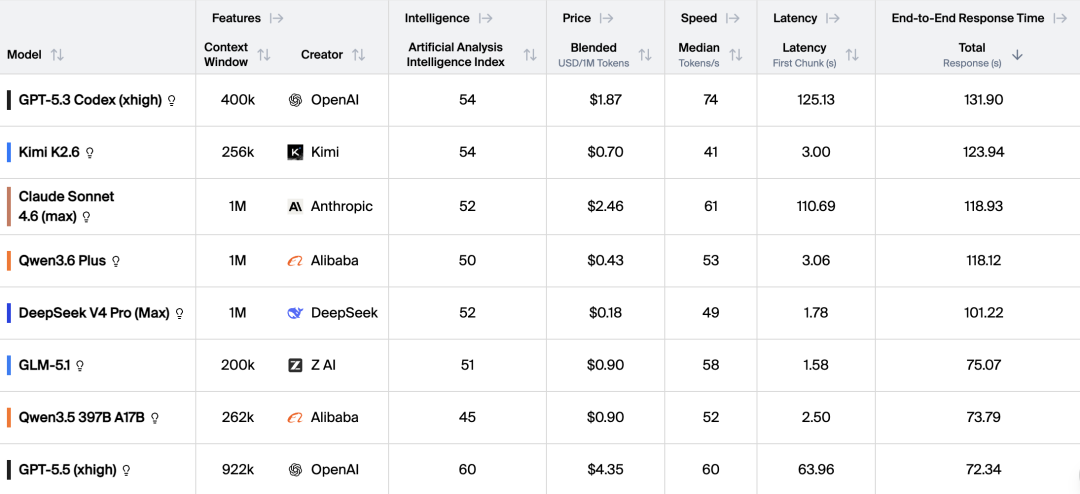
Task: Sort by Latency First Chunk arrows
Action: click(x=852, y=54)
